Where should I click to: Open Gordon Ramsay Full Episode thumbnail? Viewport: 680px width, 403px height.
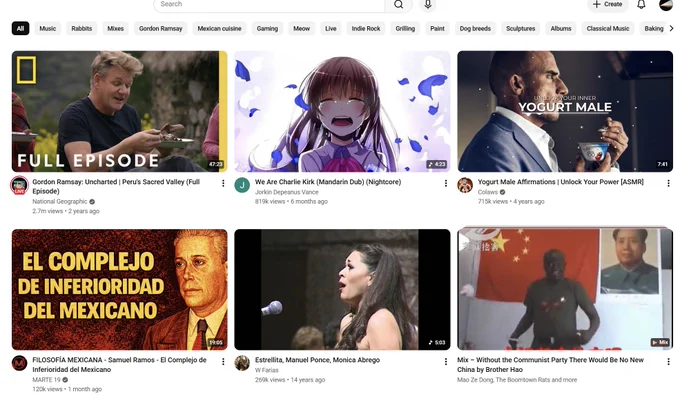119,111
